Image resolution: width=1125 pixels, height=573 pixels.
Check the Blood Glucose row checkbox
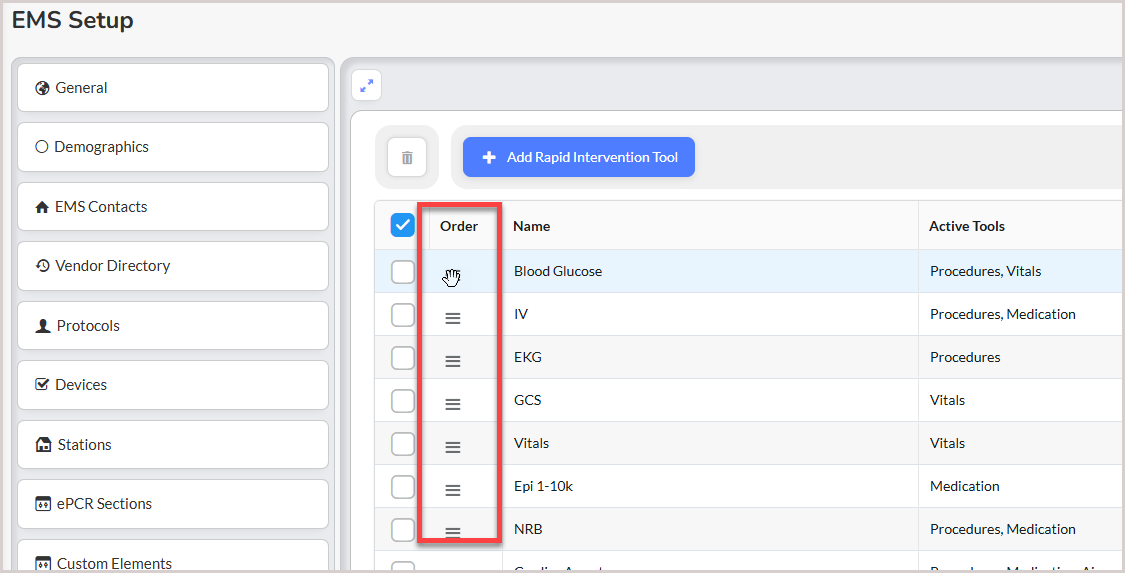403,272
